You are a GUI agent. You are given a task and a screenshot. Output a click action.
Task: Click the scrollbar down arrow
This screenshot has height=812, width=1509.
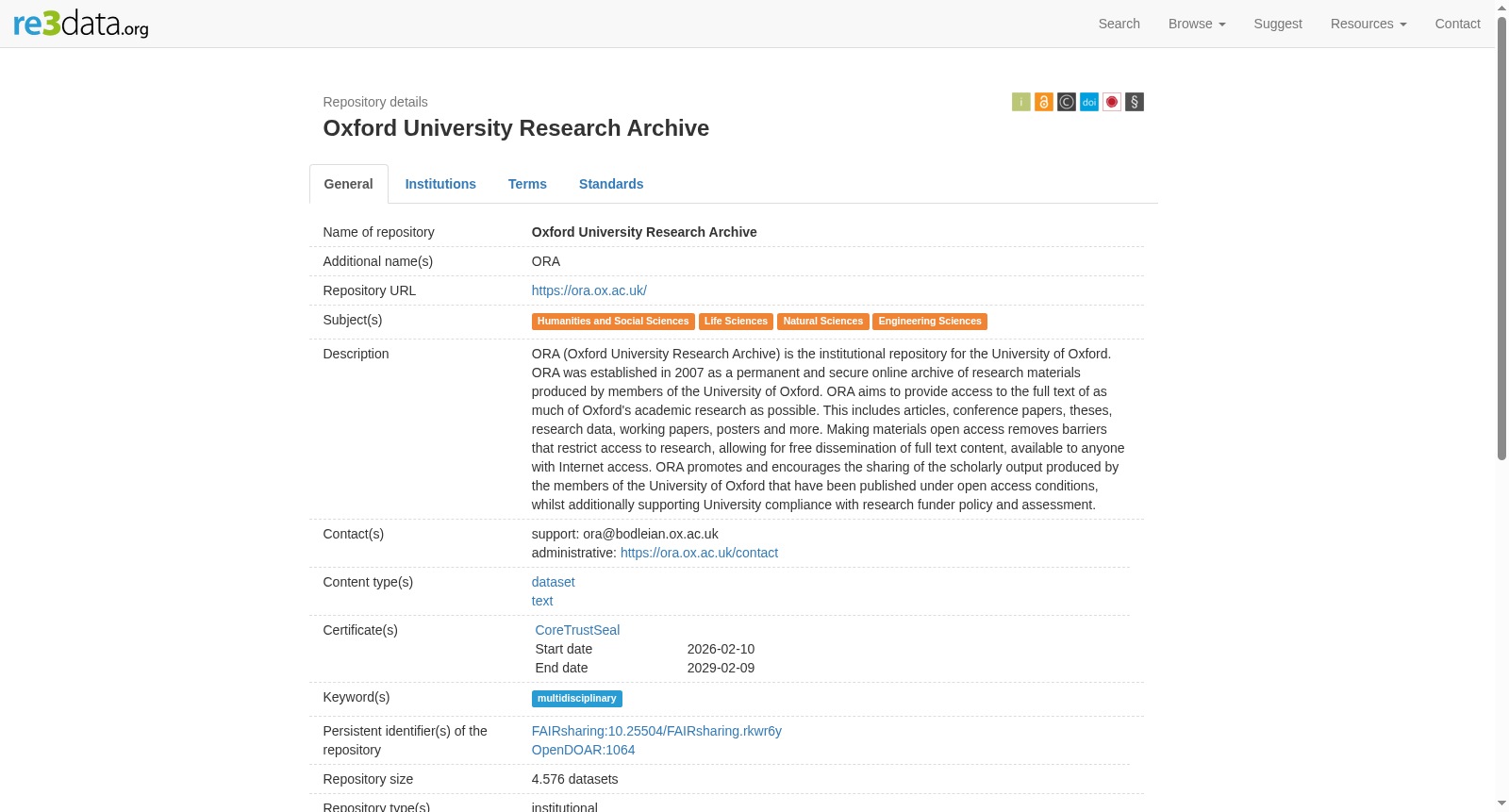pos(1502,804)
